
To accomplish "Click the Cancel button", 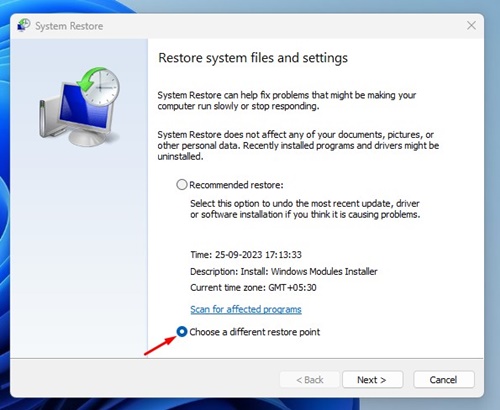I will click(x=444, y=380).
